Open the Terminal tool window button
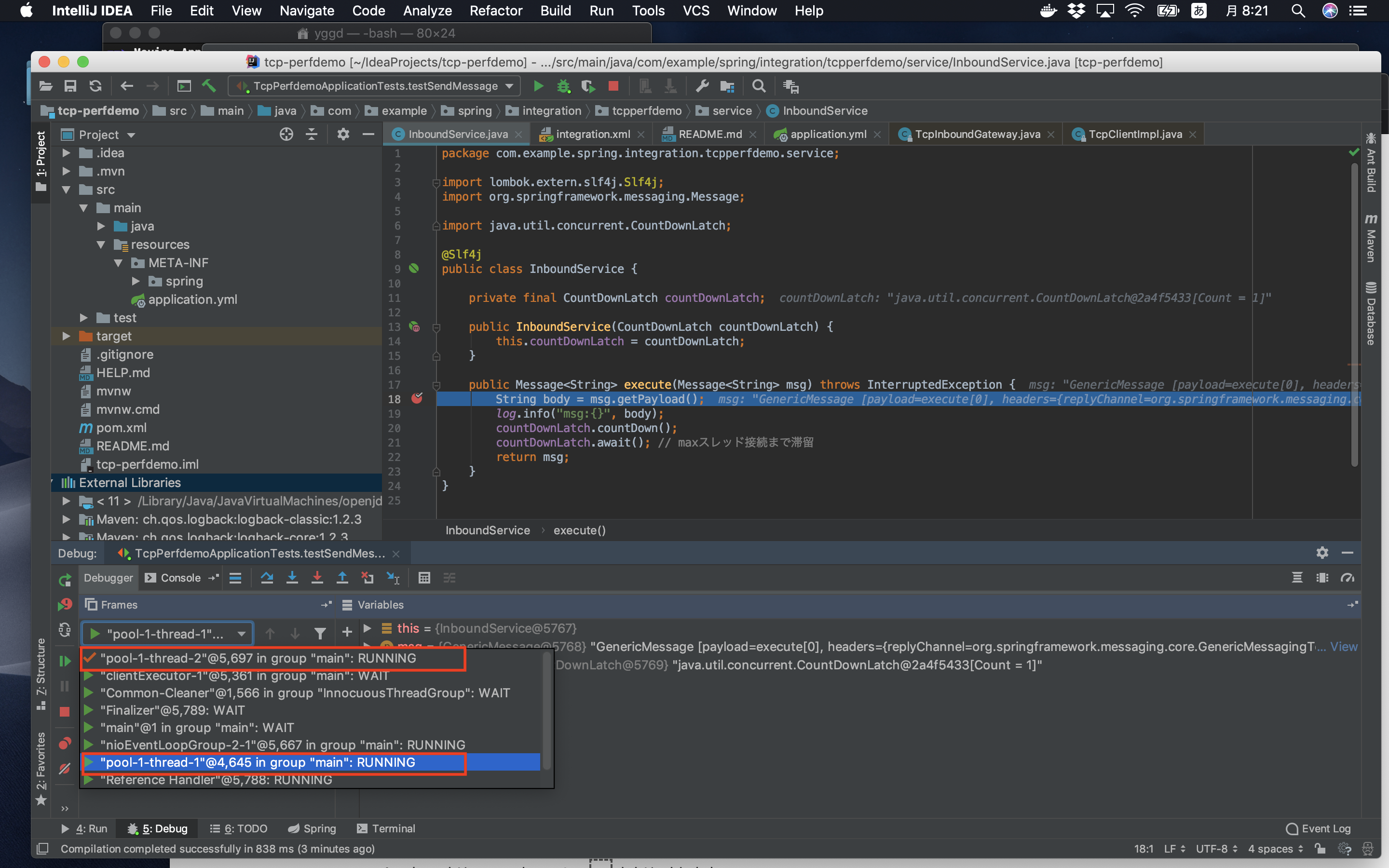 click(x=386, y=828)
